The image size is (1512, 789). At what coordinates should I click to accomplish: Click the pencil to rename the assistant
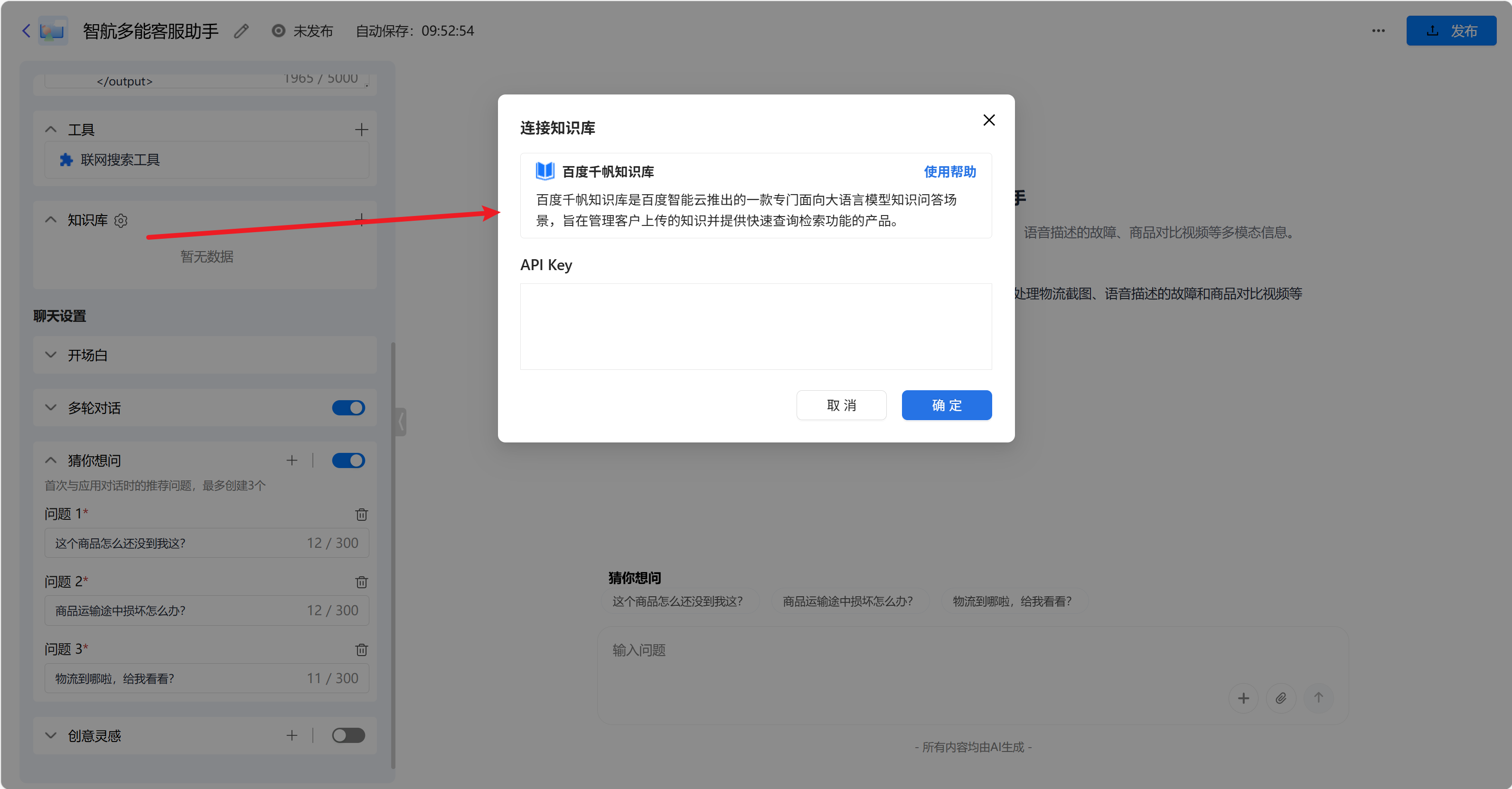coord(241,30)
